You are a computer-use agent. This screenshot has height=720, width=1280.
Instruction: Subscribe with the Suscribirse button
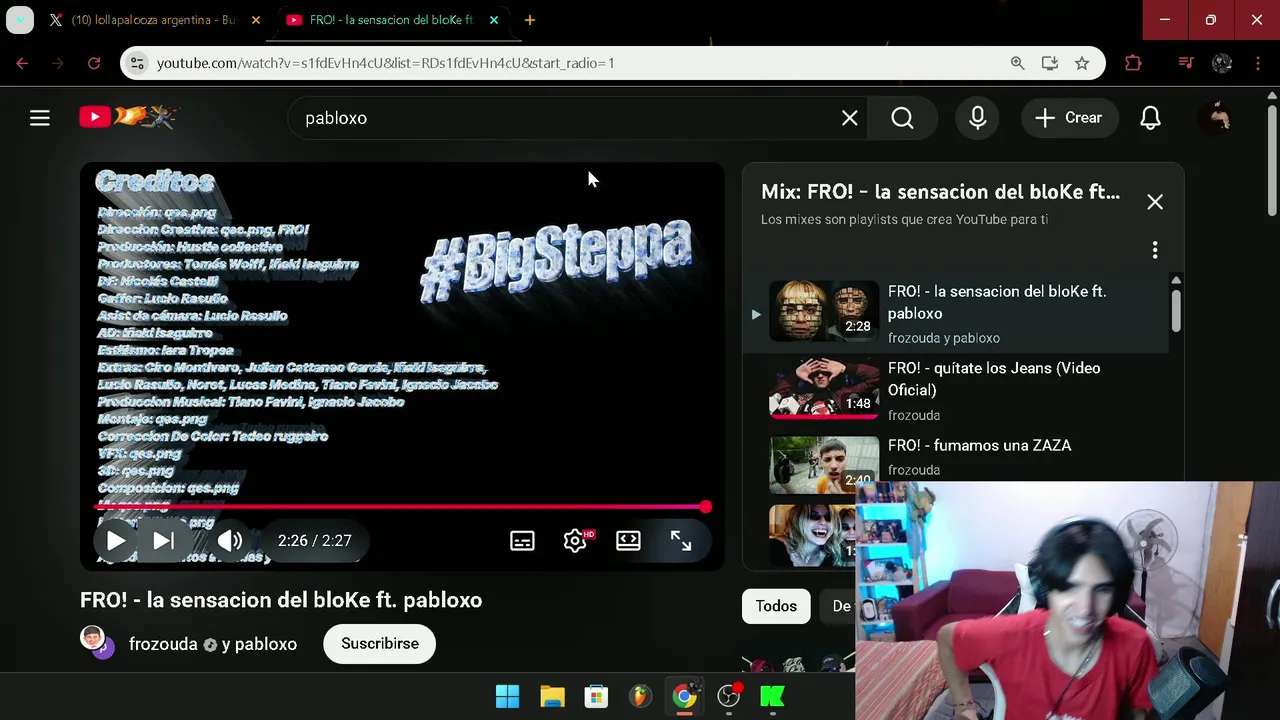tap(379, 644)
